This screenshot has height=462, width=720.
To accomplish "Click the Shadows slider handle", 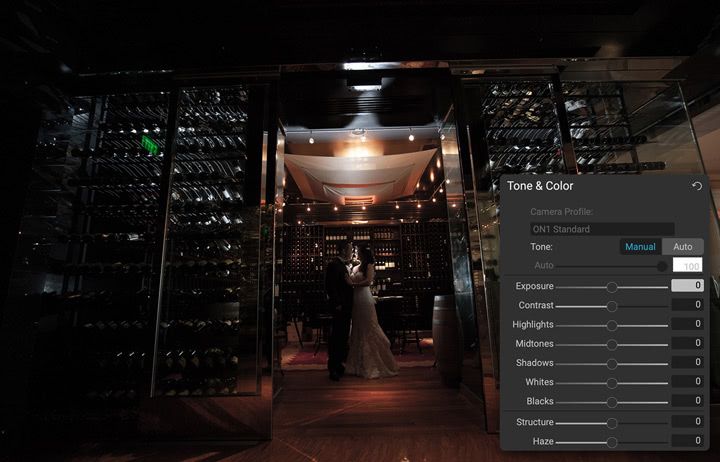I will (612, 364).
